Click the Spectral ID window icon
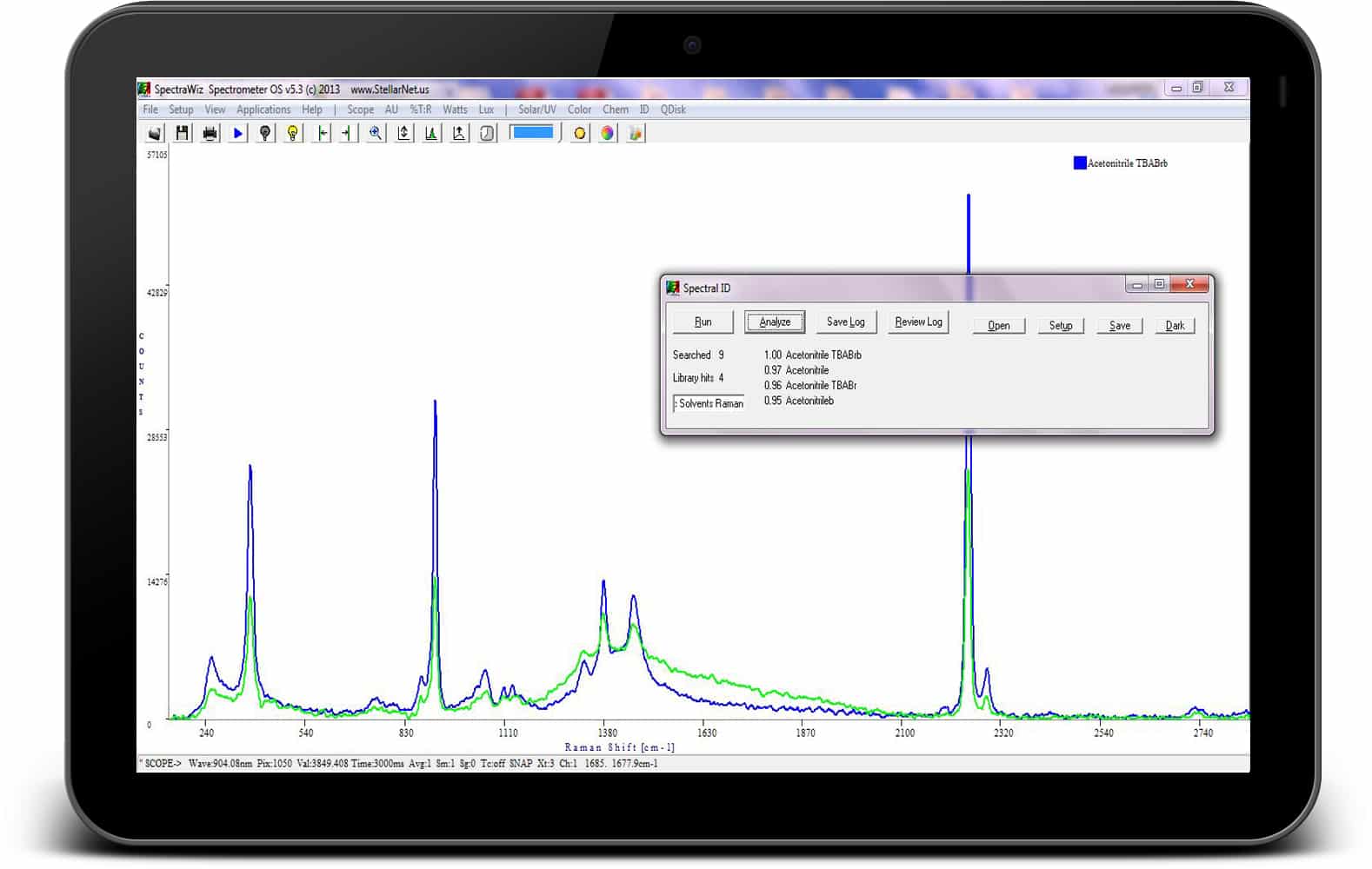 click(x=672, y=288)
